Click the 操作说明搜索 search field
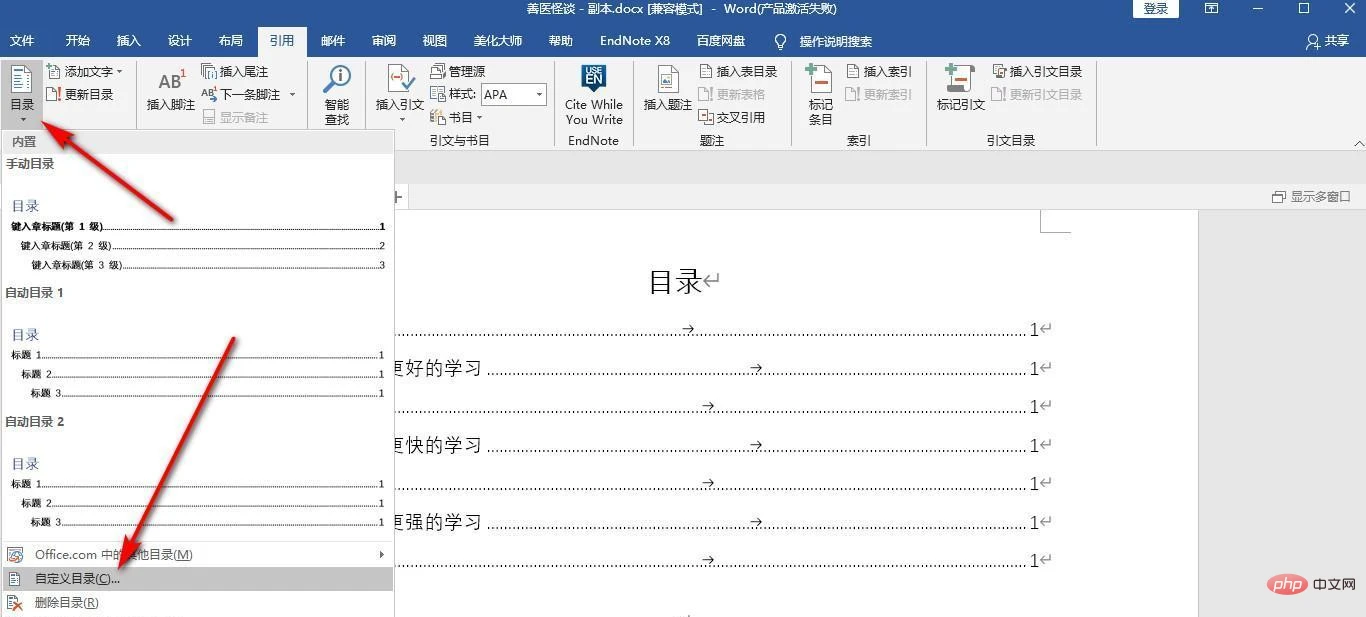The image size is (1366, 617). coord(835,42)
